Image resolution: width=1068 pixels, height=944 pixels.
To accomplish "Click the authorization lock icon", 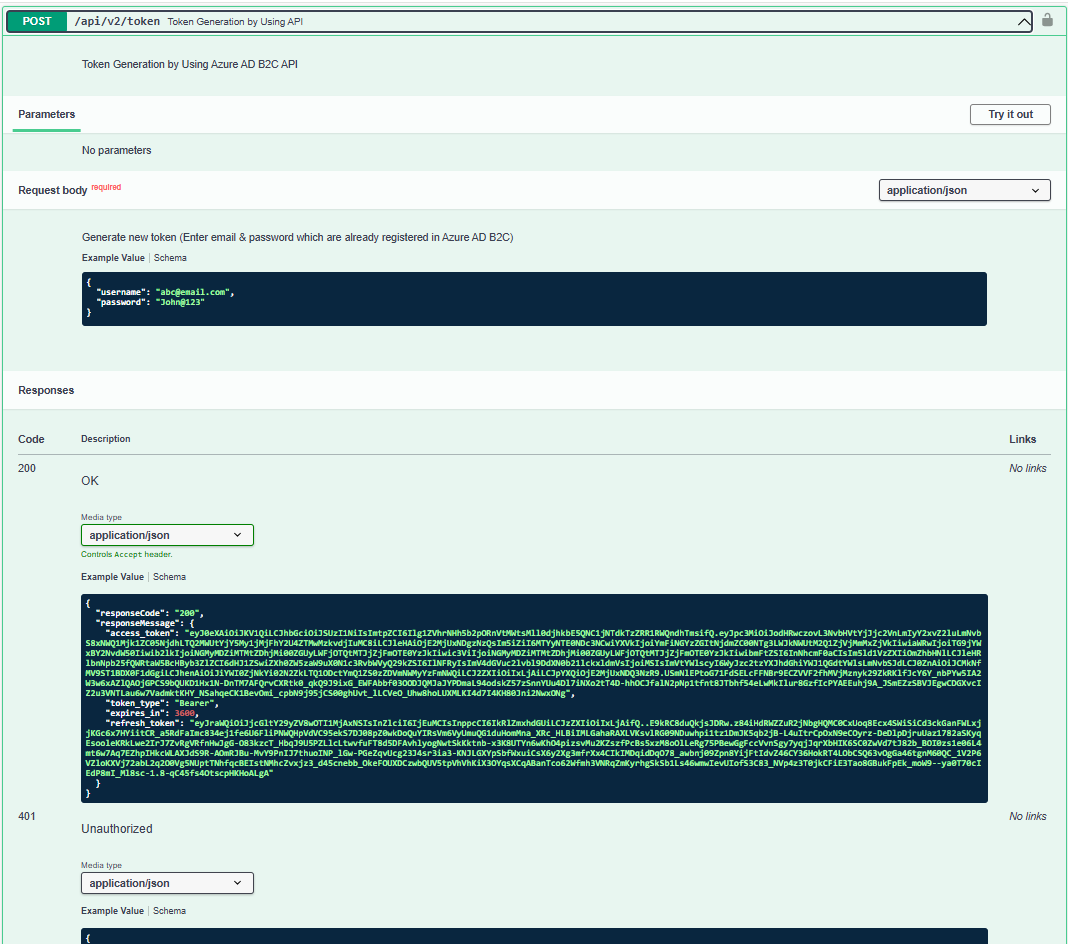I will (1047, 20).
